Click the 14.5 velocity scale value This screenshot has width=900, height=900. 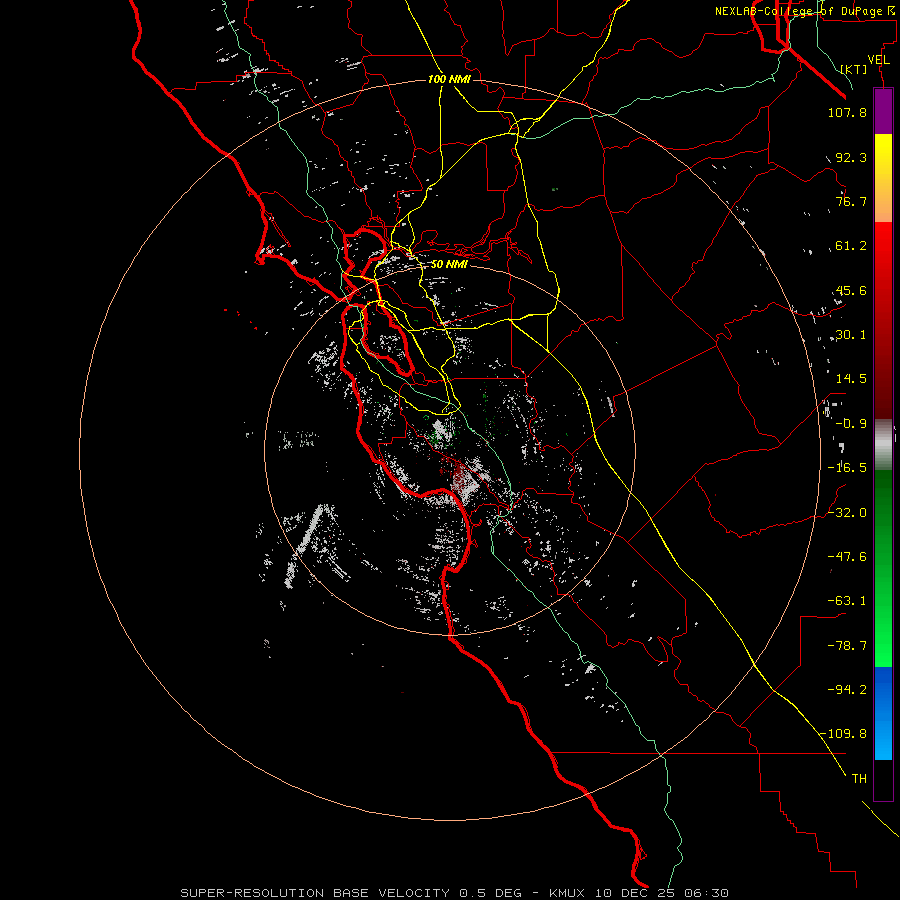pos(851,379)
